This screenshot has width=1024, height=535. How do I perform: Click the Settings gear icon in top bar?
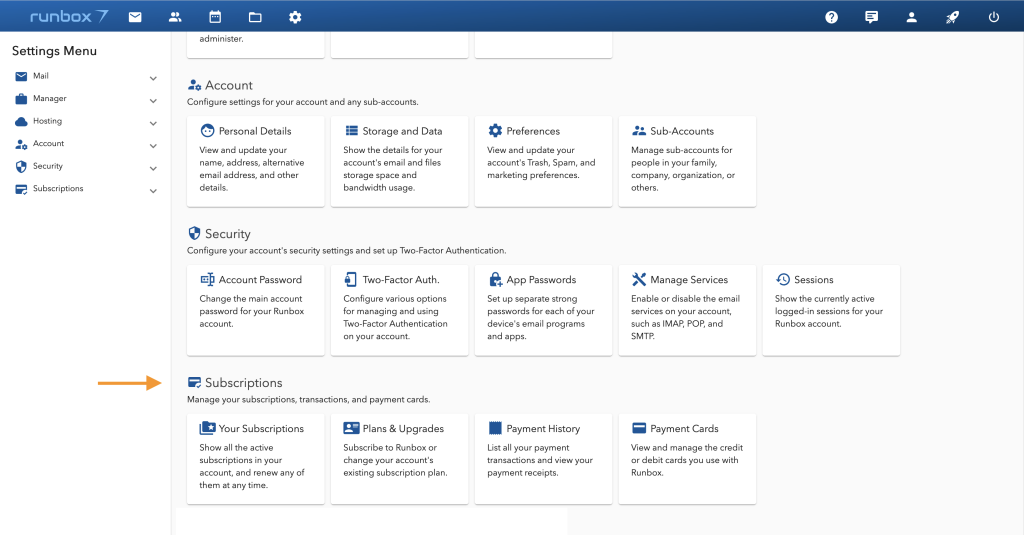[x=295, y=17]
